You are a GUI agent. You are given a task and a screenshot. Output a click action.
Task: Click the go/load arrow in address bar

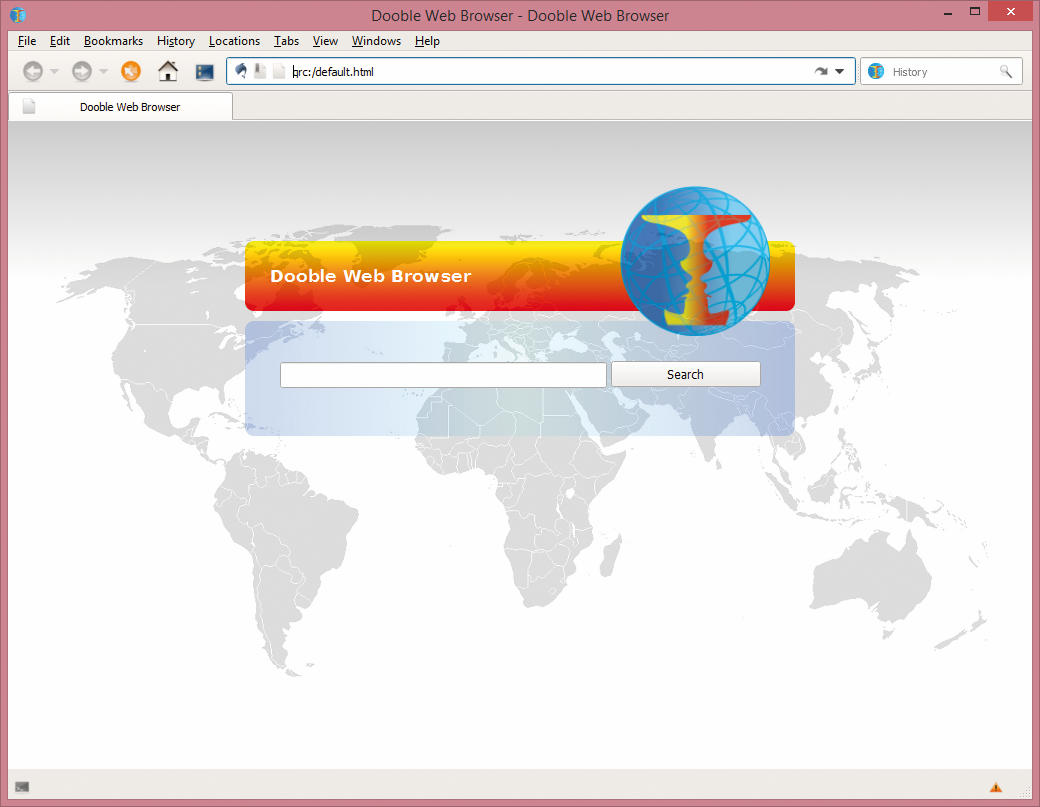821,71
